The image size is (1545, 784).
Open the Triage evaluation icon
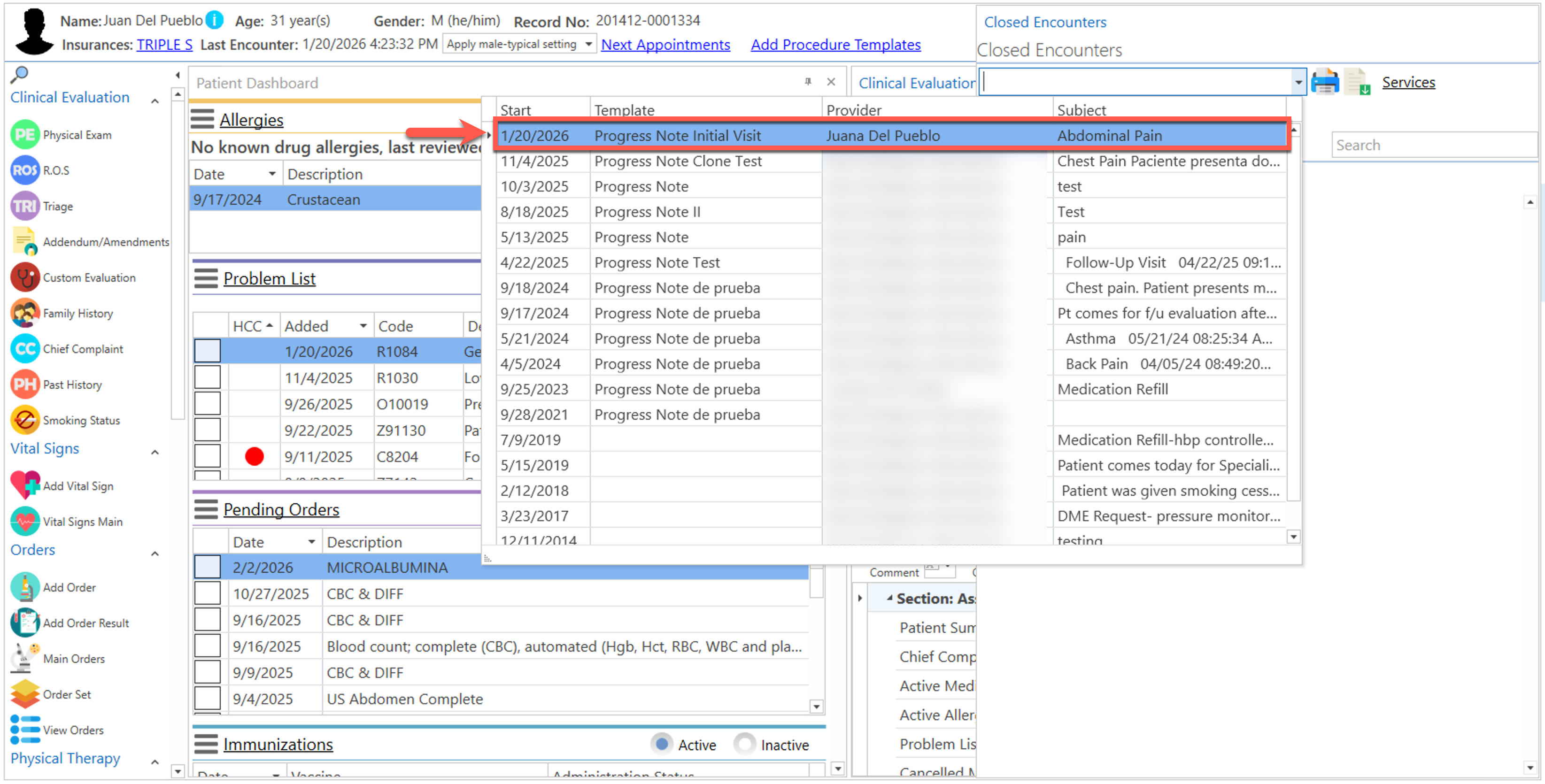24,207
